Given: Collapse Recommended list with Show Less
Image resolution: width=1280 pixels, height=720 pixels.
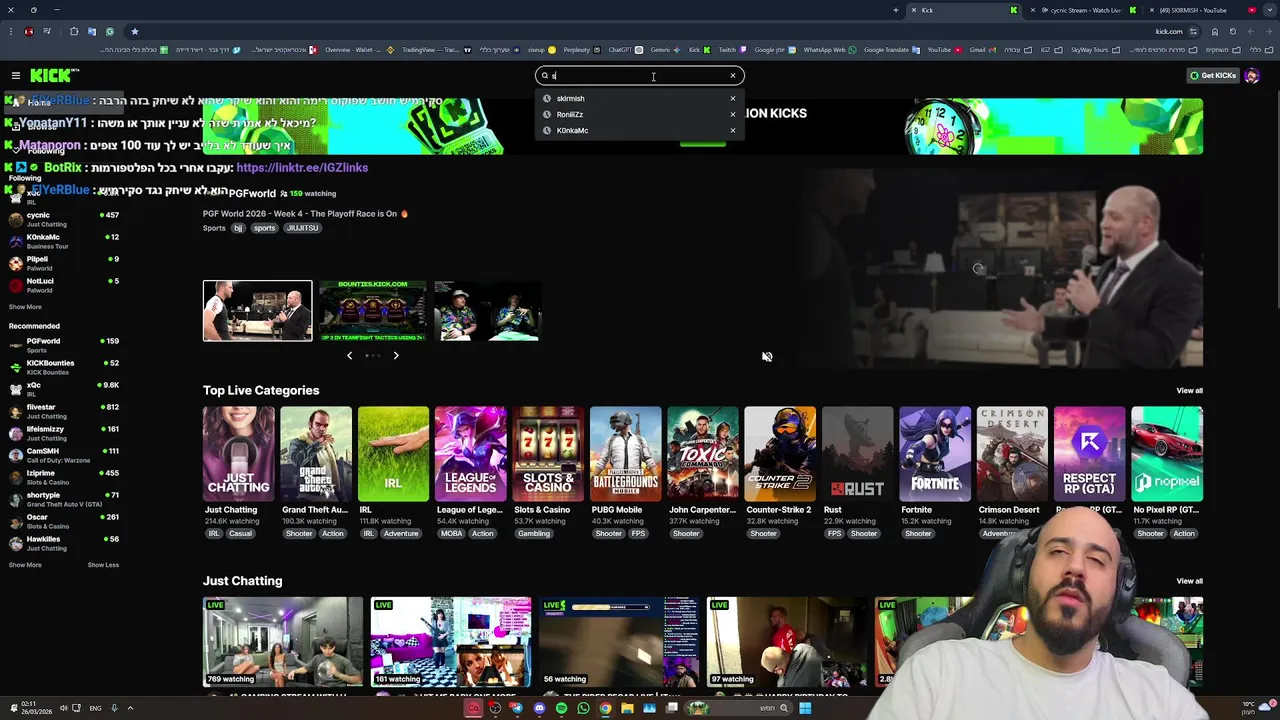Looking at the screenshot, I should 103,565.
